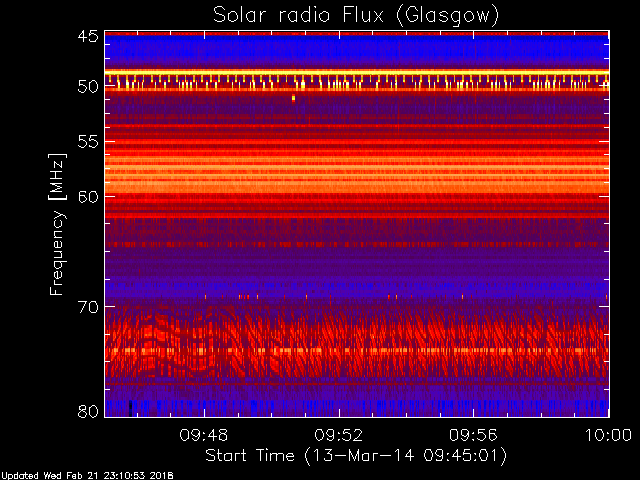Click the bright horizontal line near 74 MHz
This screenshot has width=640, height=480.
[355, 351]
